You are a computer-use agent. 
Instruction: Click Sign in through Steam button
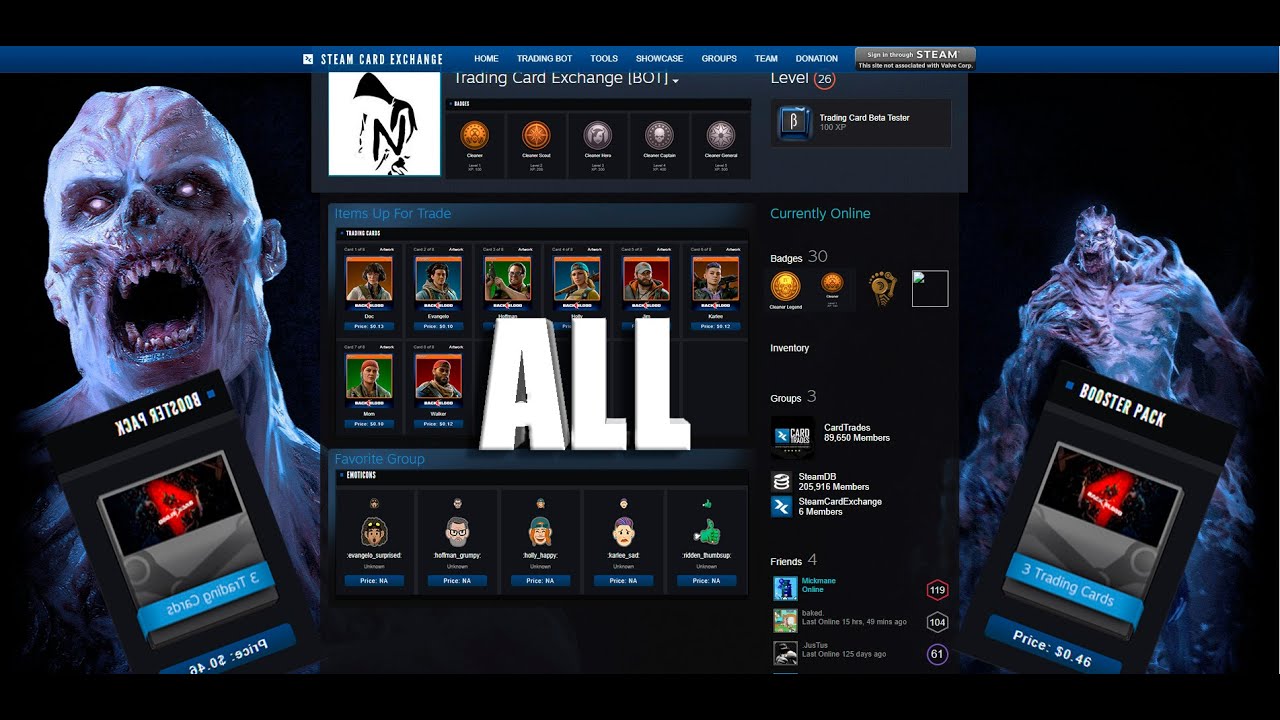915,59
